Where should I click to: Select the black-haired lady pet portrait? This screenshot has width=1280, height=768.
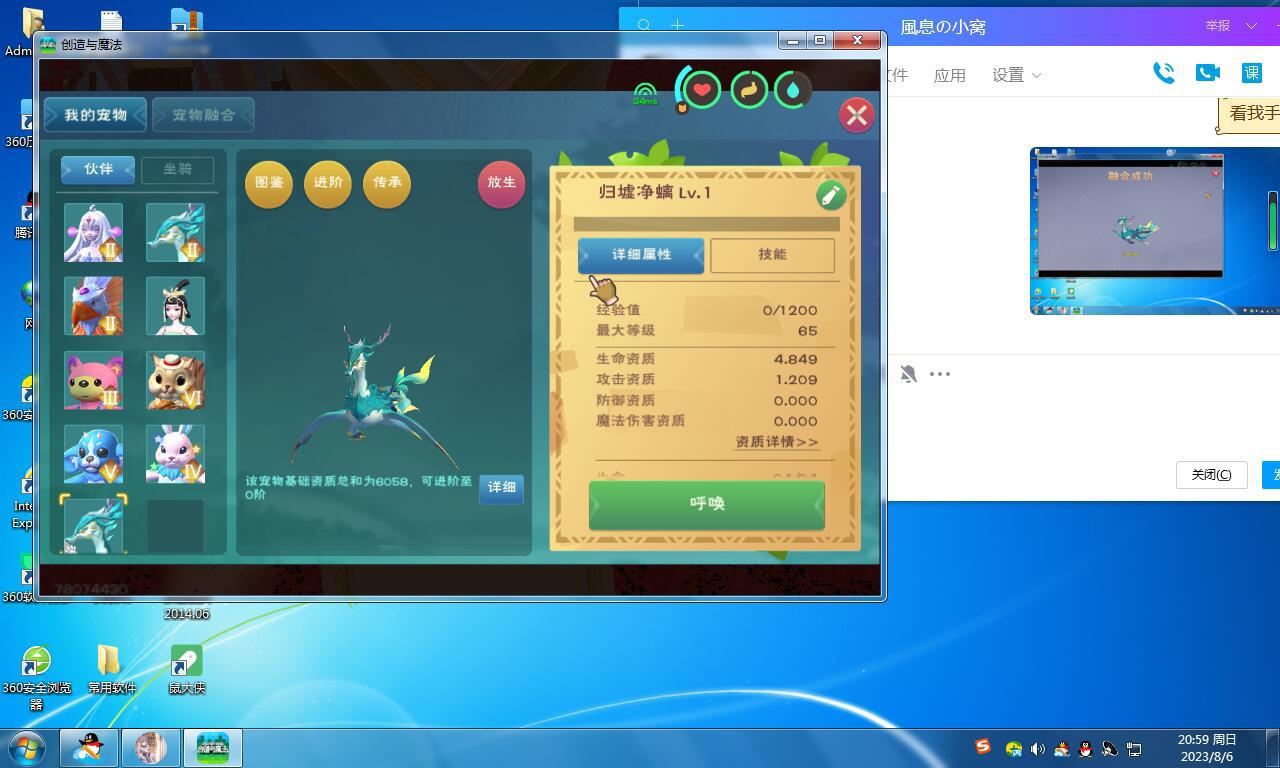tap(175, 306)
